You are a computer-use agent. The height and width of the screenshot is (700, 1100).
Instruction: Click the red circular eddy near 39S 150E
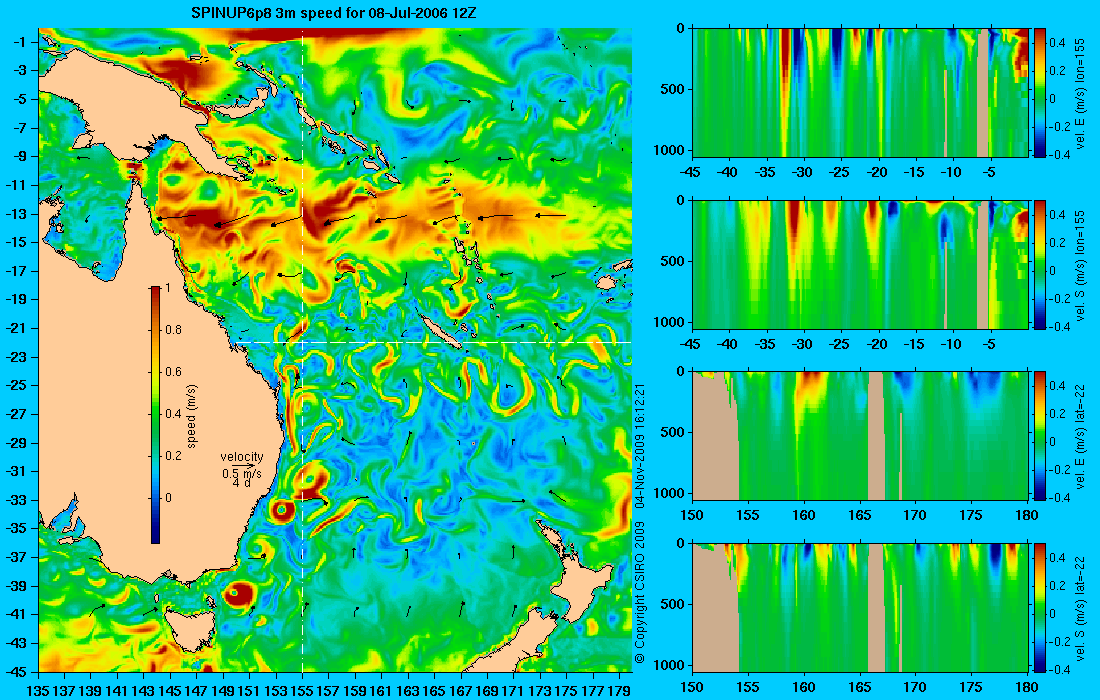239,594
